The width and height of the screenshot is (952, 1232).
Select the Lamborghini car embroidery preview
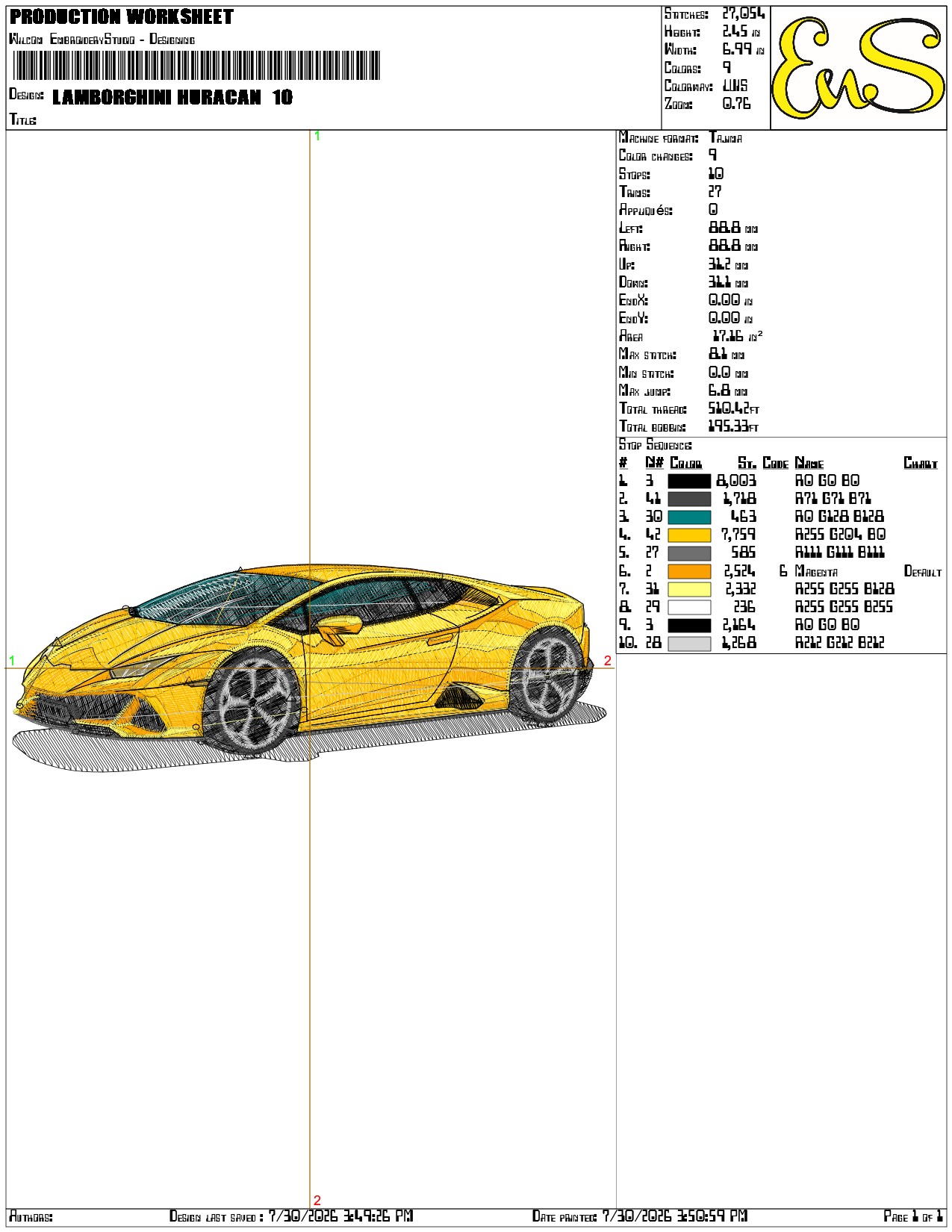pyautogui.click(x=310, y=668)
